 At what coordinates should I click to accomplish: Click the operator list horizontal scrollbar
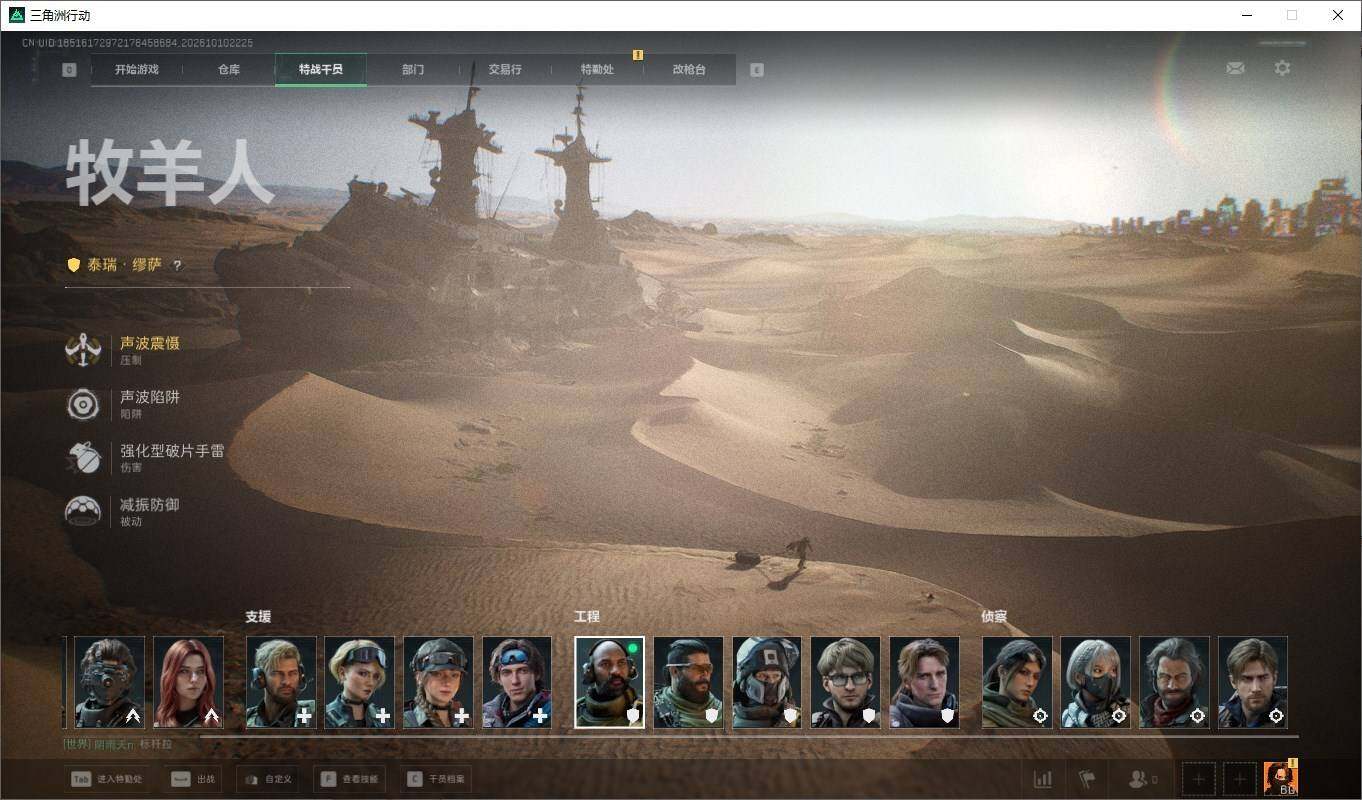click(750, 737)
